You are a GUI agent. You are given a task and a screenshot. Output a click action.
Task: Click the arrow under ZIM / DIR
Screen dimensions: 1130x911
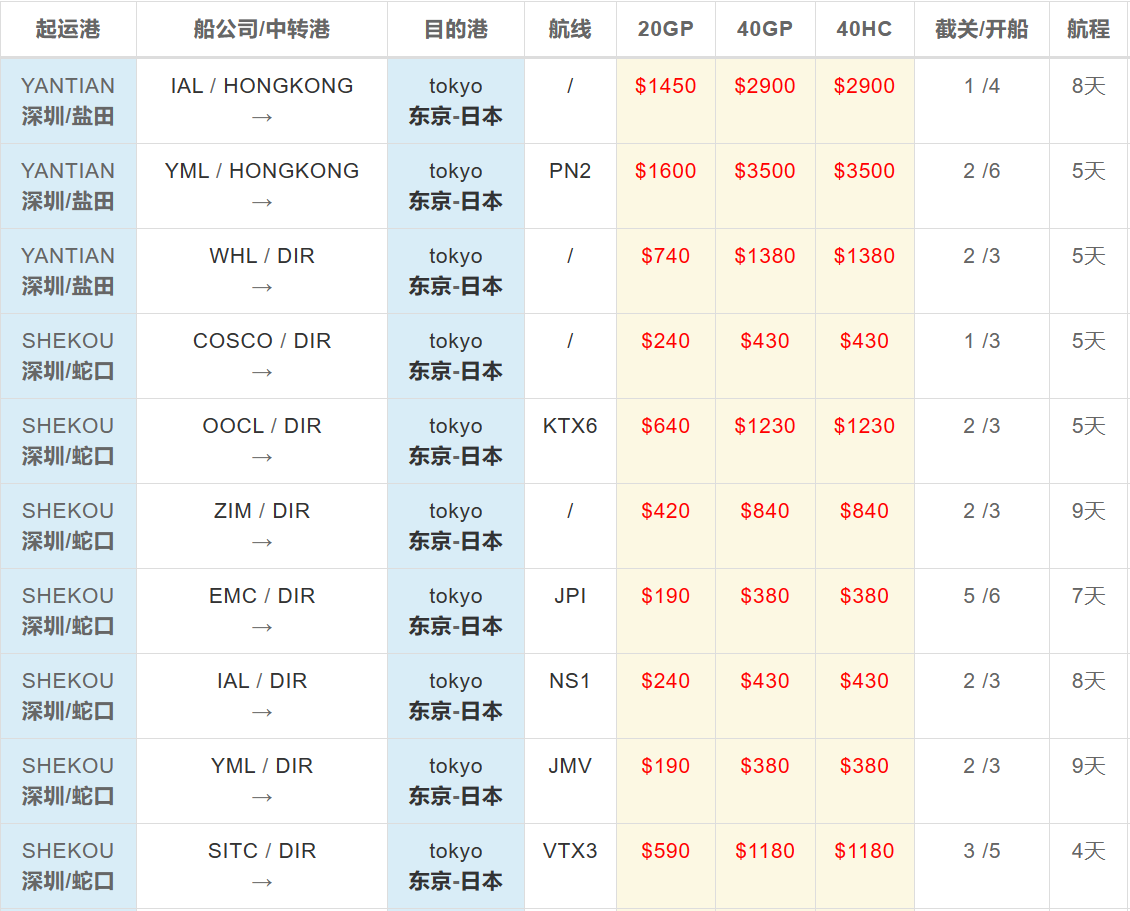262,542
